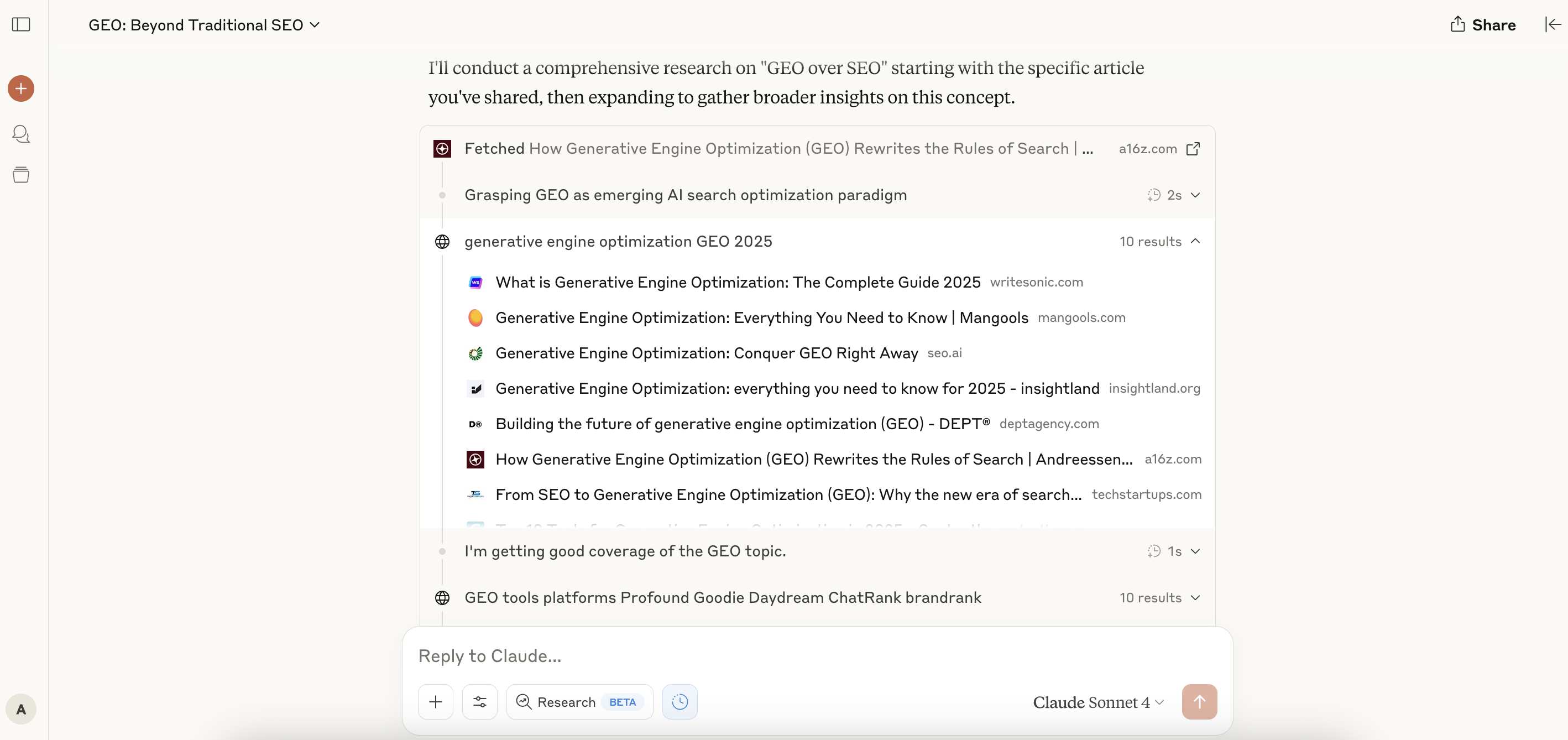Viewport: 1568px width, 740px height.
Task: Click the 2s thinking time clock icon
Action: 1153,195
